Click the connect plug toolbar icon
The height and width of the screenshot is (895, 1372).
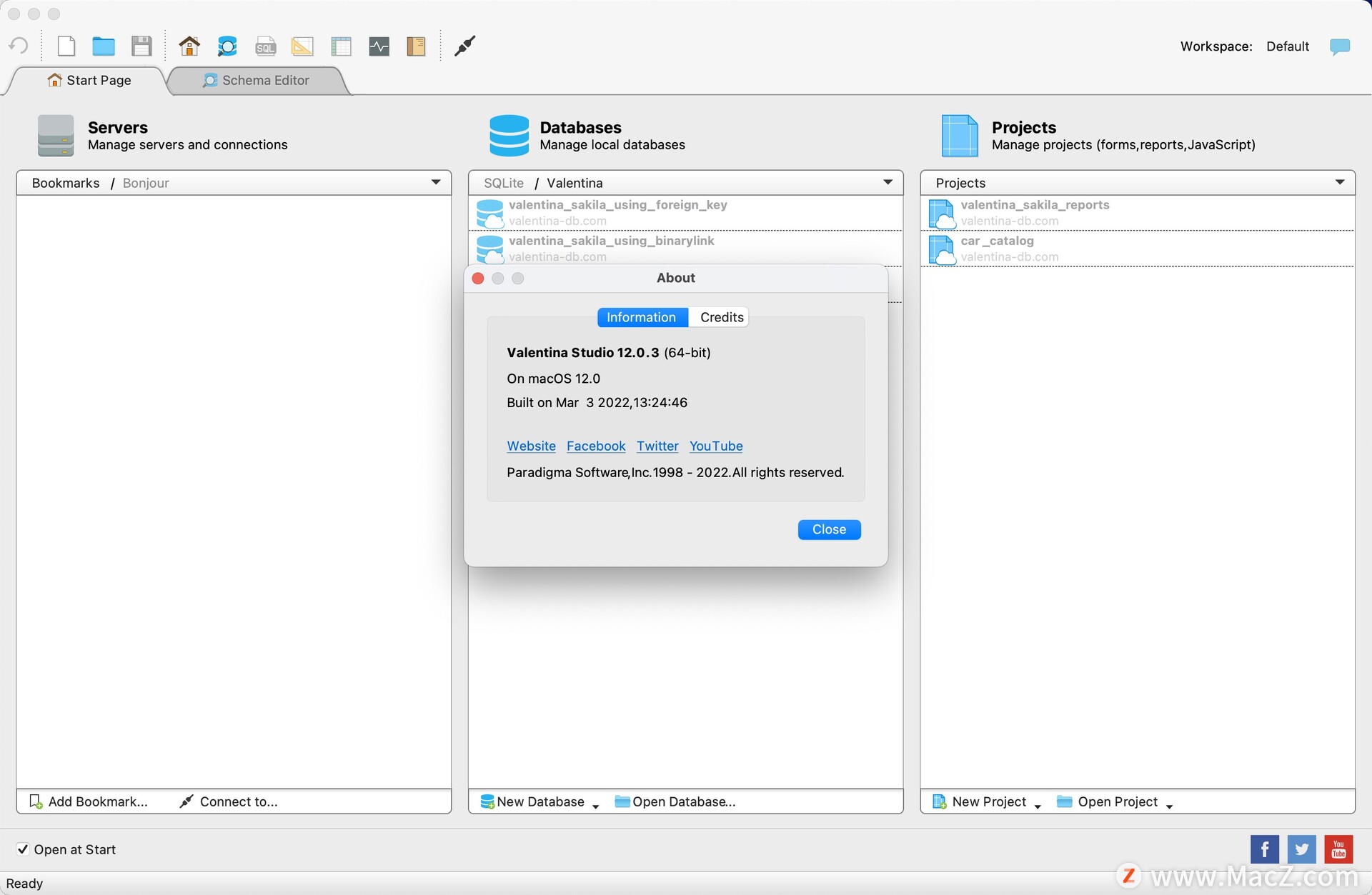(464, 46)
